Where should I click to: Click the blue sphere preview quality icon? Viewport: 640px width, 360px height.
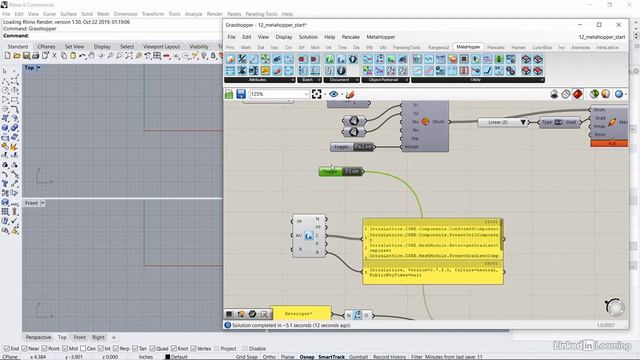[619, 94]
